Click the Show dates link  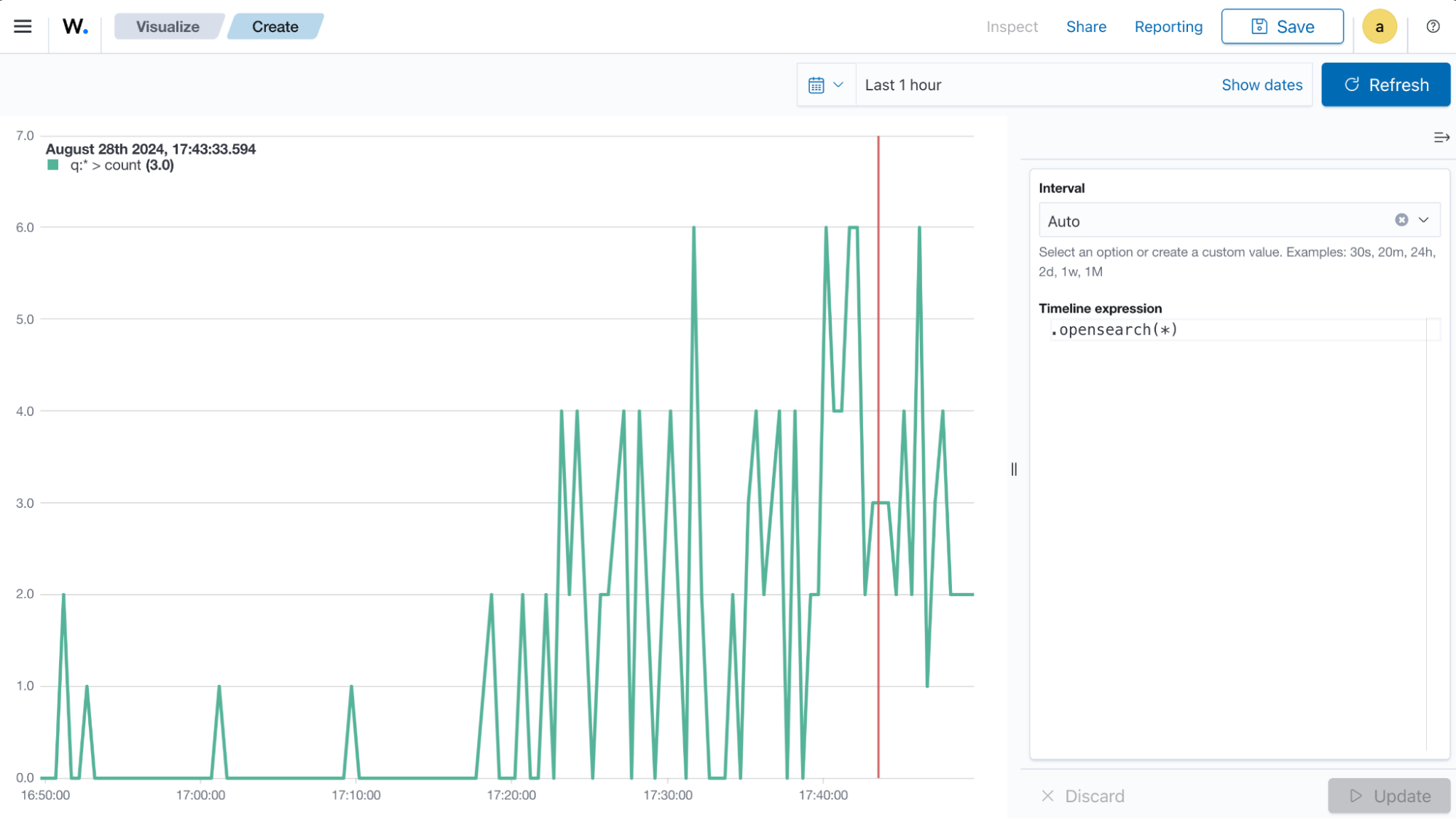point(1262,85)
